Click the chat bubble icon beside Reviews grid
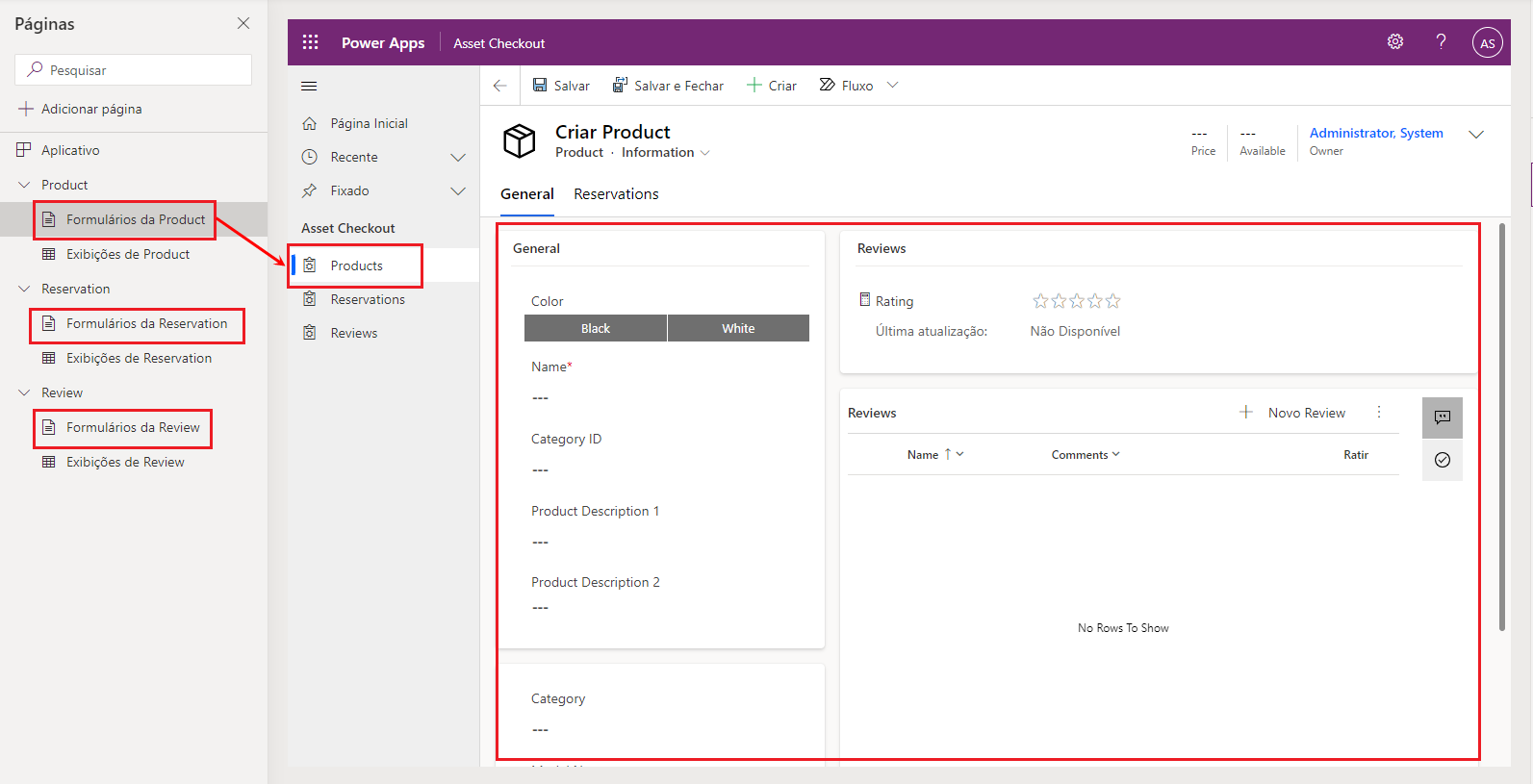The width and height of the screenshot is (1533, 784). tap(1442, 417)
